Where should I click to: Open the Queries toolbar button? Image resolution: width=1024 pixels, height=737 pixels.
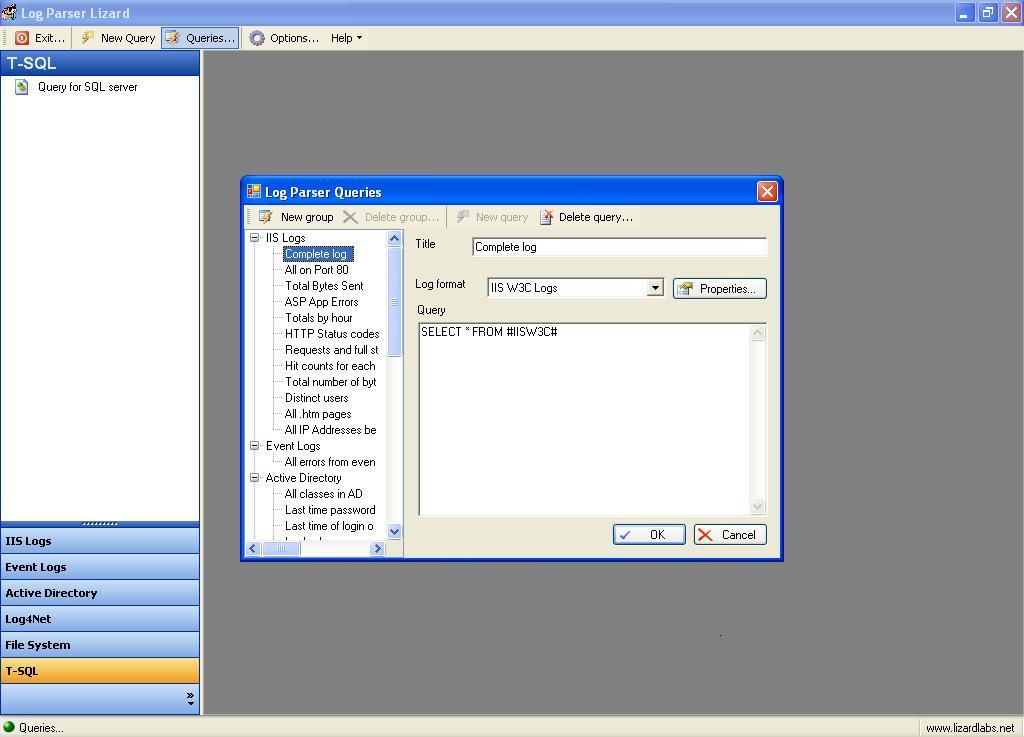pos(200,38)
